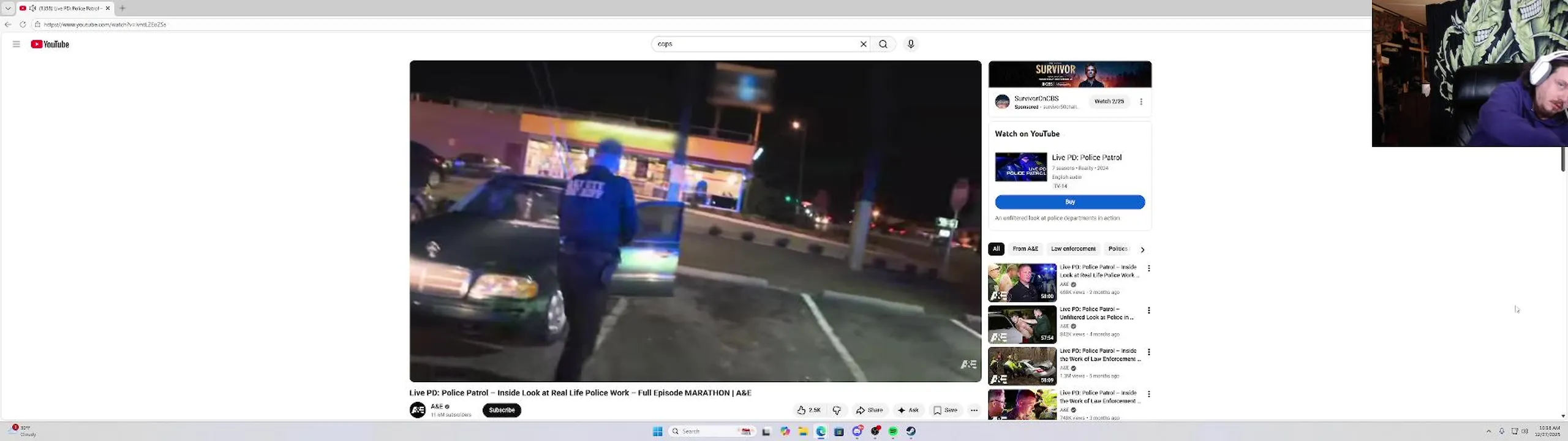Image resolution: width=1568 pixels, height=441 pixels.
Task: Click the magnifier search button
Action: (883, 44)
